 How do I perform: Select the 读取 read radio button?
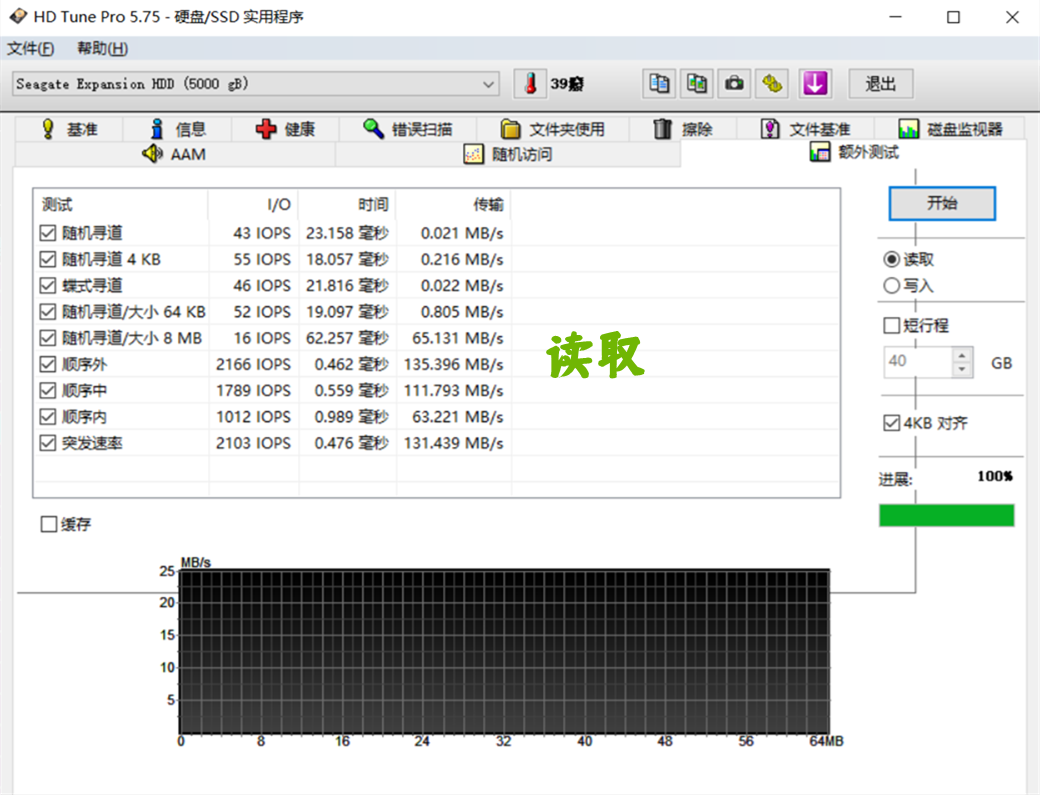(x=891, y=259)
